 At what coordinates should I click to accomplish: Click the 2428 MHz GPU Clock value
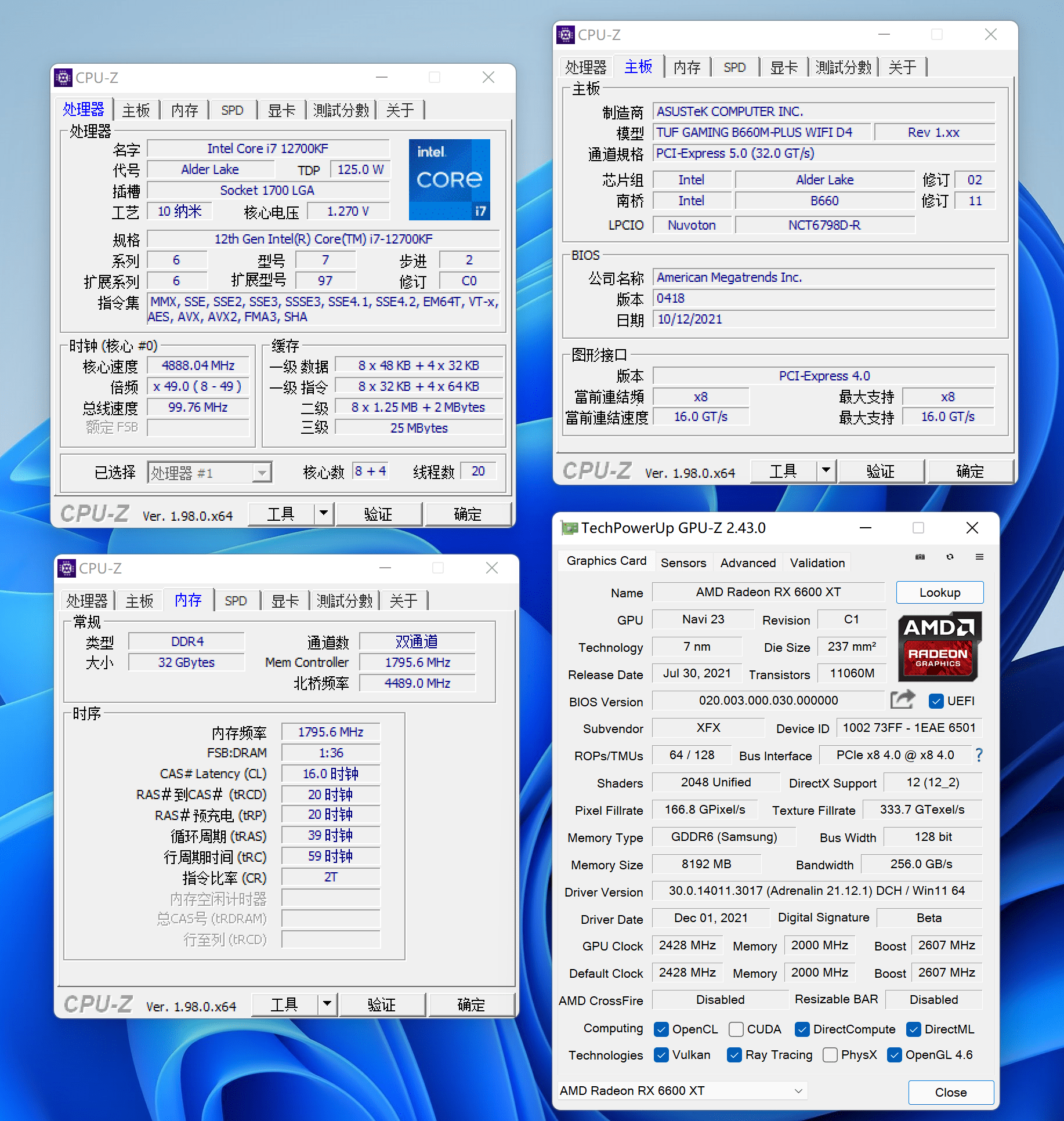[x=687, y=945]
